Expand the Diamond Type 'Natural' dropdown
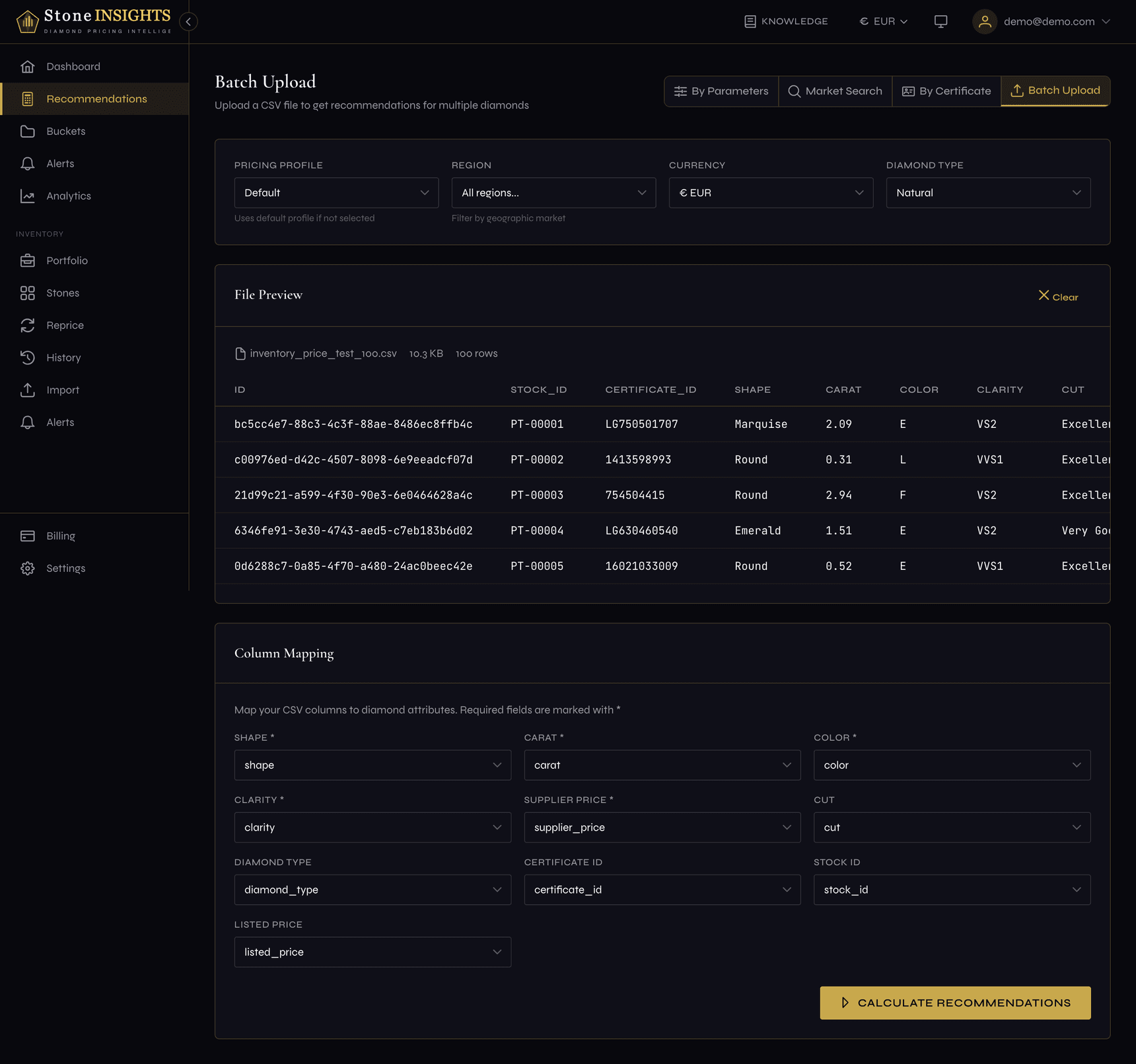The width and height of the screenshot is (1136, 1064). [987, 193]
